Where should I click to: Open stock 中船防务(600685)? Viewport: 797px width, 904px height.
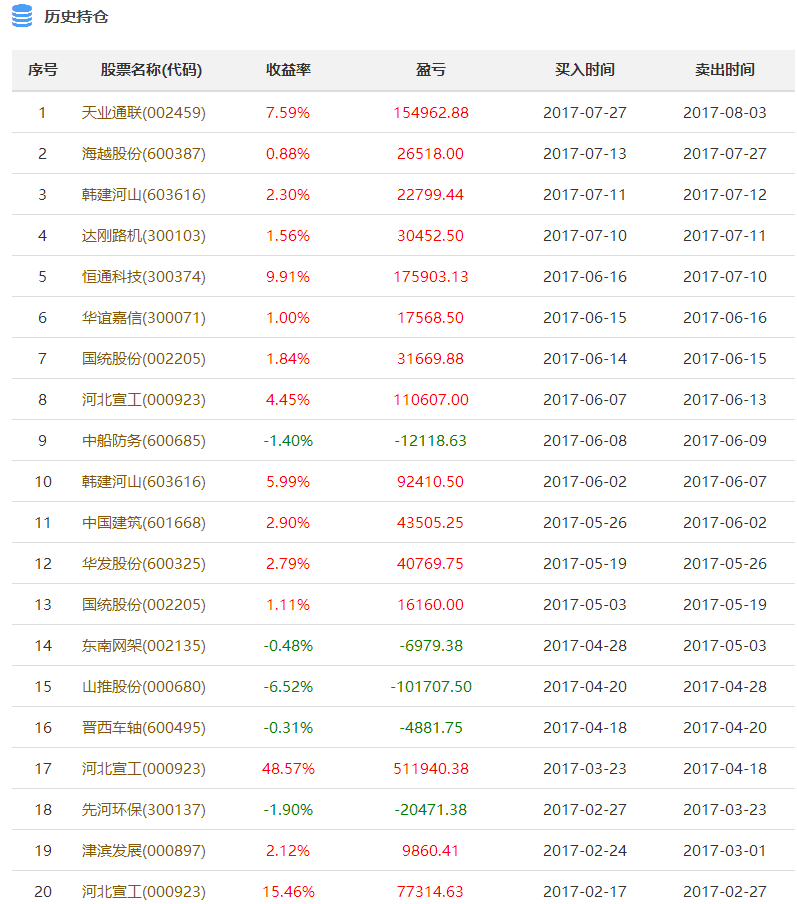click(143, 440)
